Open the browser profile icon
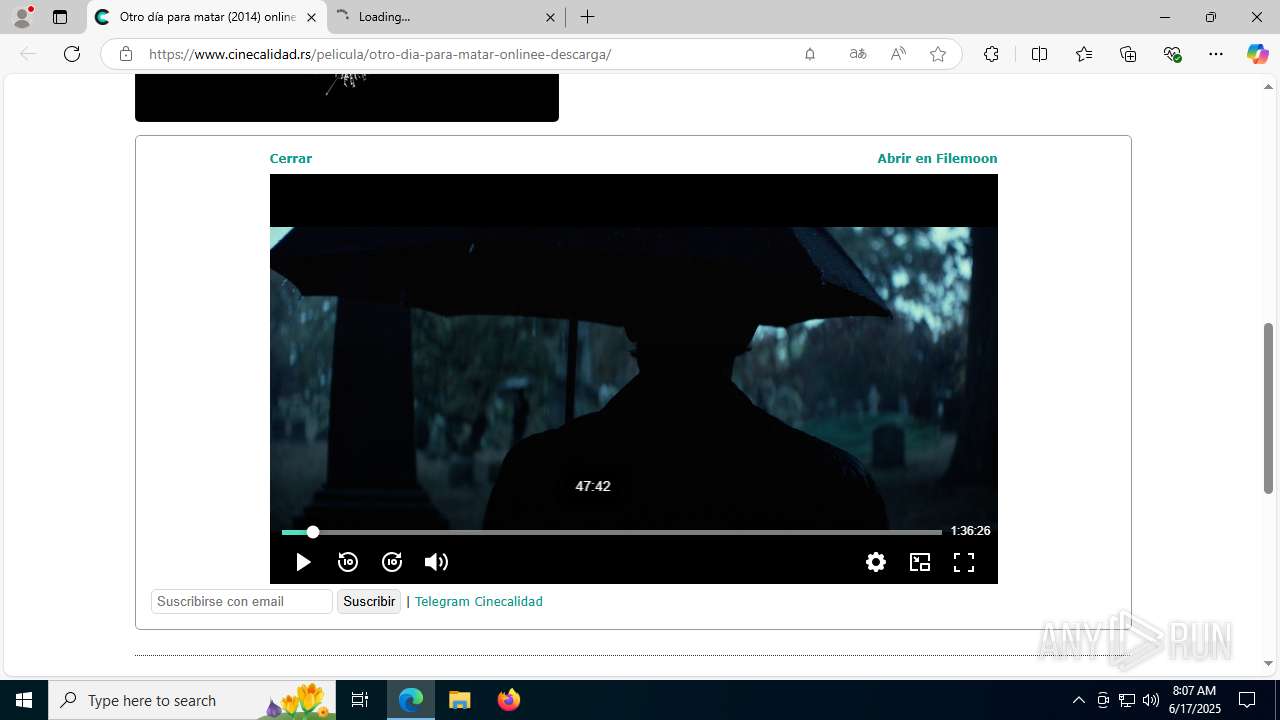This screenshot has width=1280, height=720. tap(22, 17)
